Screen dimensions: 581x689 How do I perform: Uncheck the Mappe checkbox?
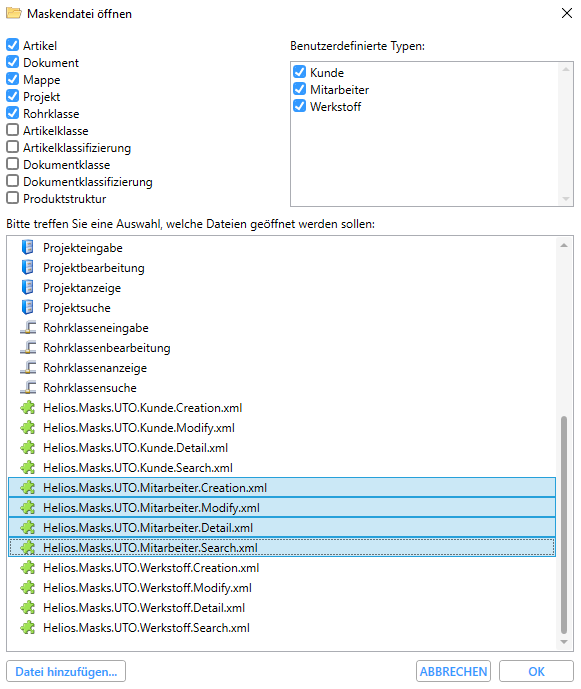click(13, 79)
